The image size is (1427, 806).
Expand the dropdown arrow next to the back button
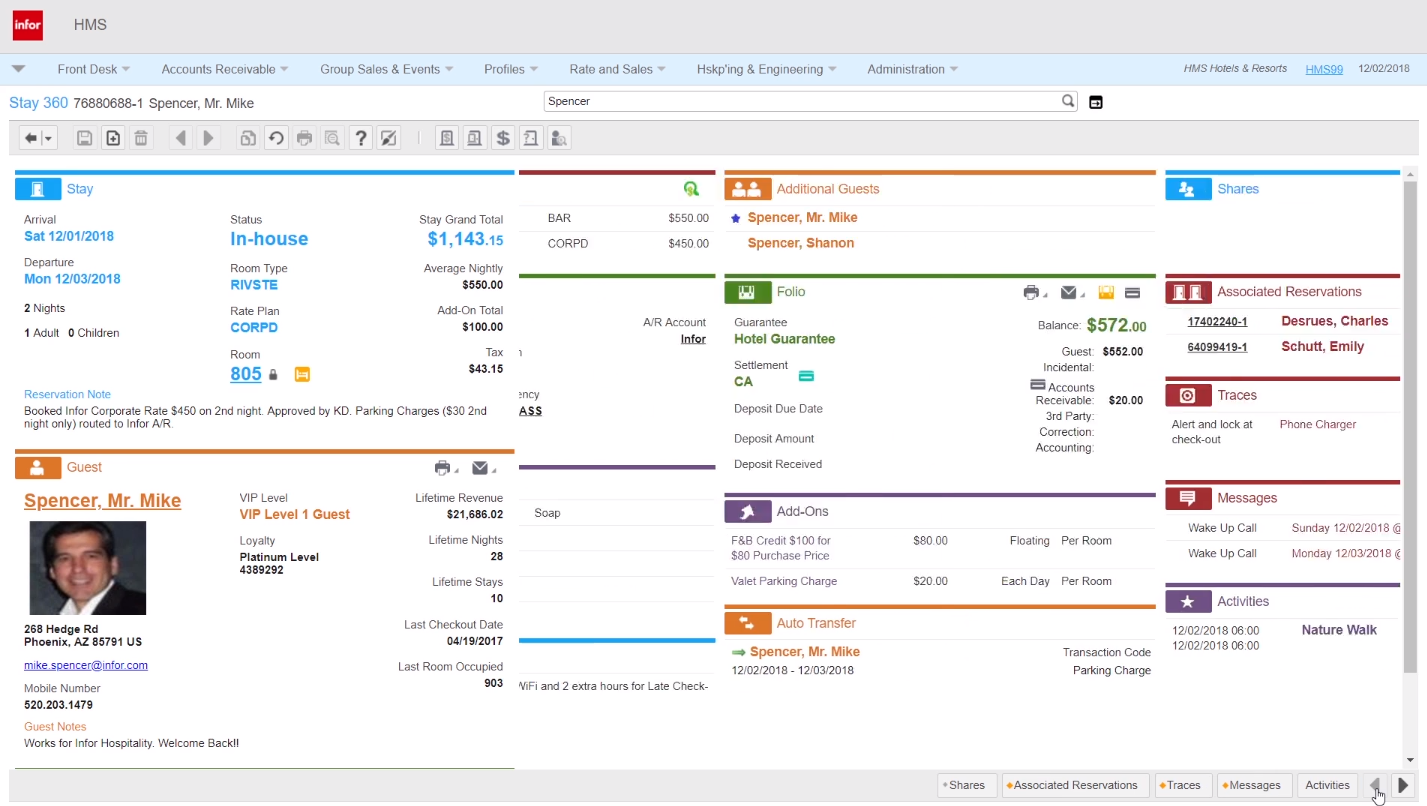[46, 137]
